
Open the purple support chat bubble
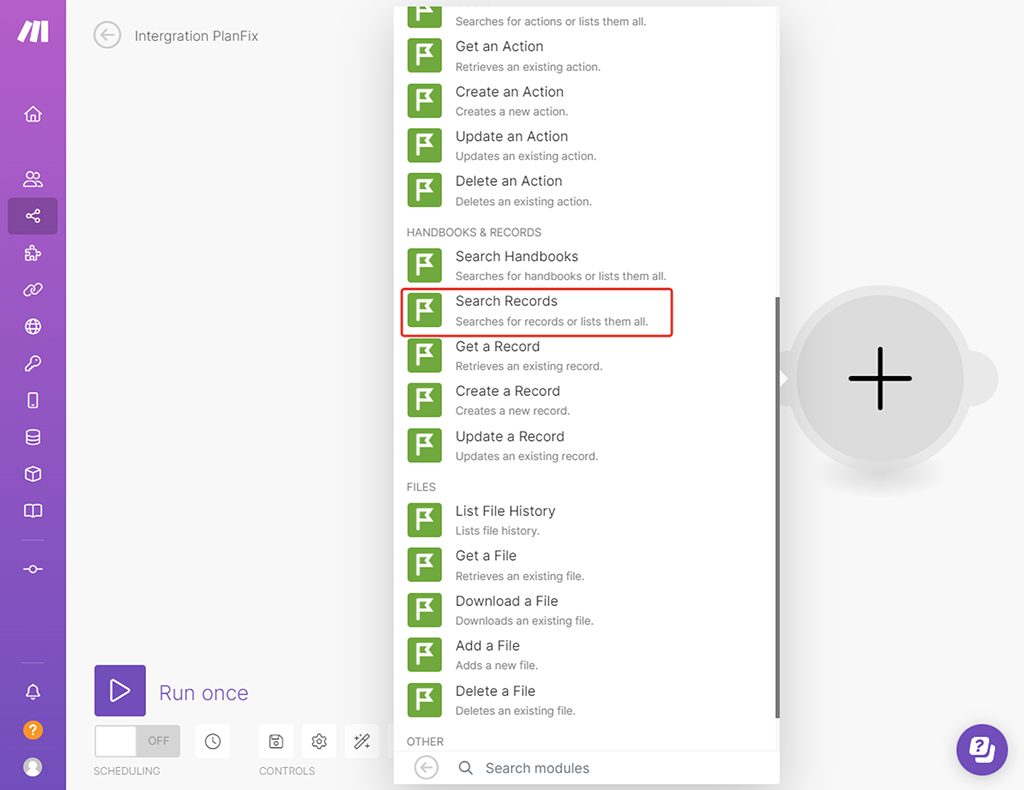coord(982,750)
